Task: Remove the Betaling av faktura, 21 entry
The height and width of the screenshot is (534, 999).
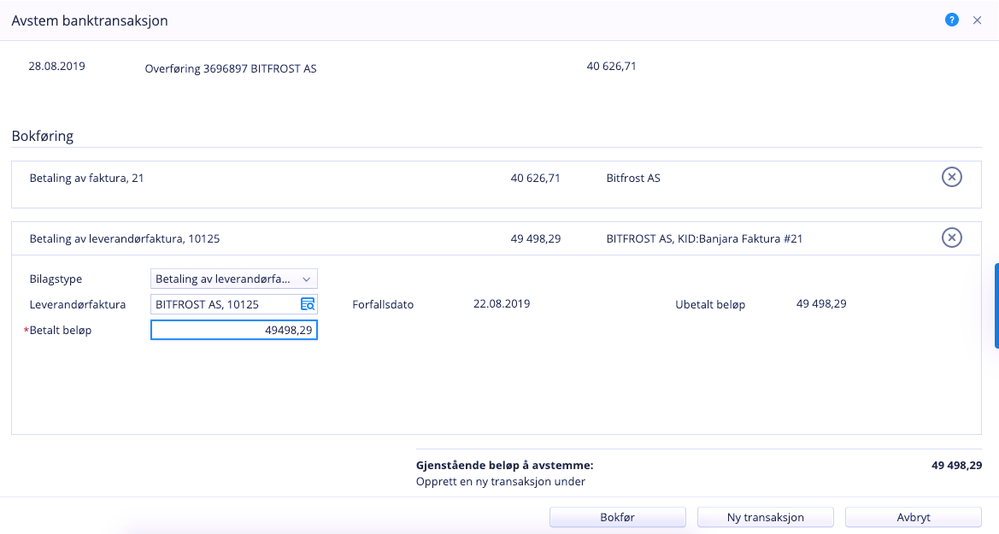Action: point(951,177)
